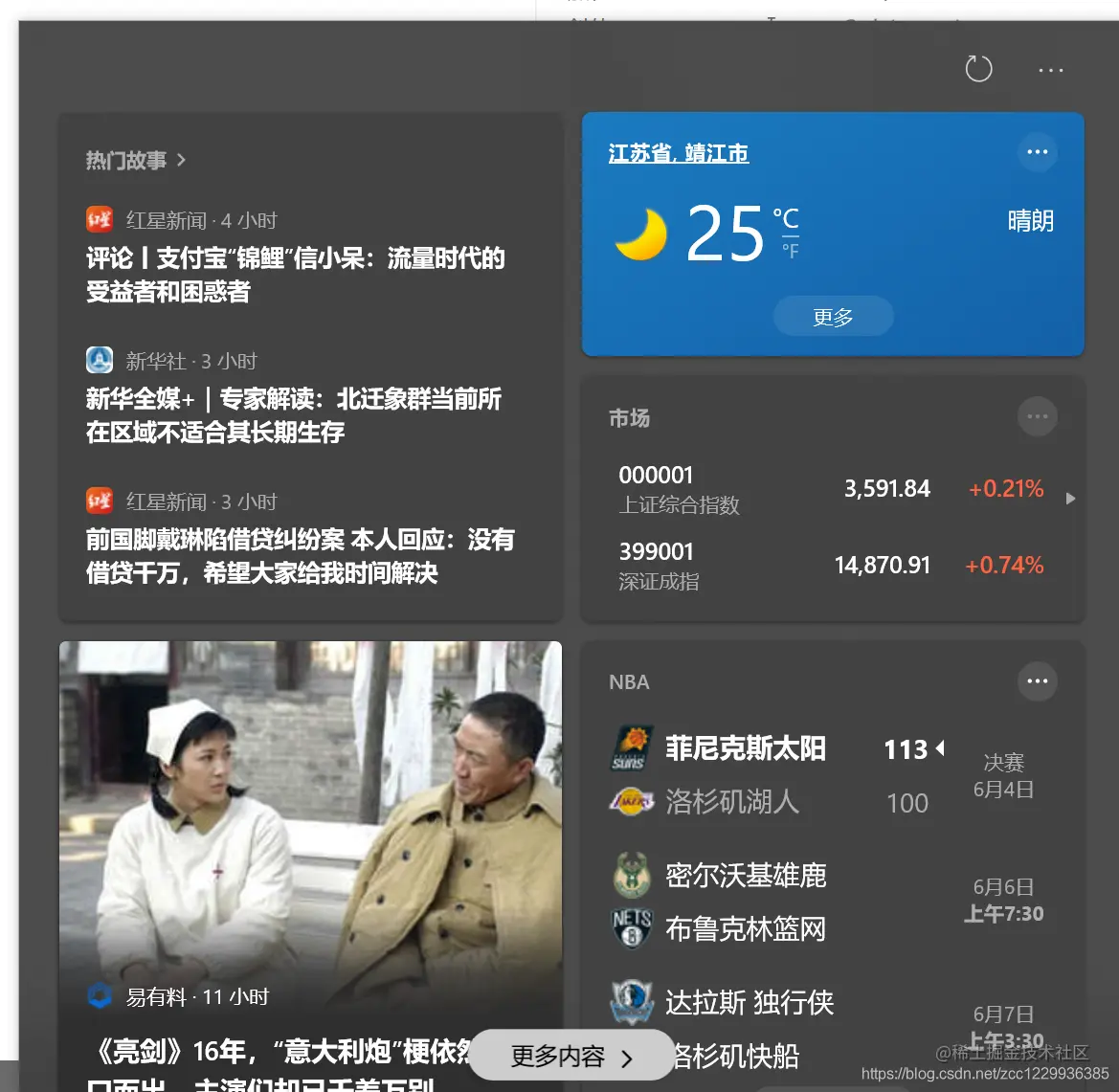The image size is (1119, 1092).
Task: Click the Brooklyn Nets team logo
Action: coord(632,927)
